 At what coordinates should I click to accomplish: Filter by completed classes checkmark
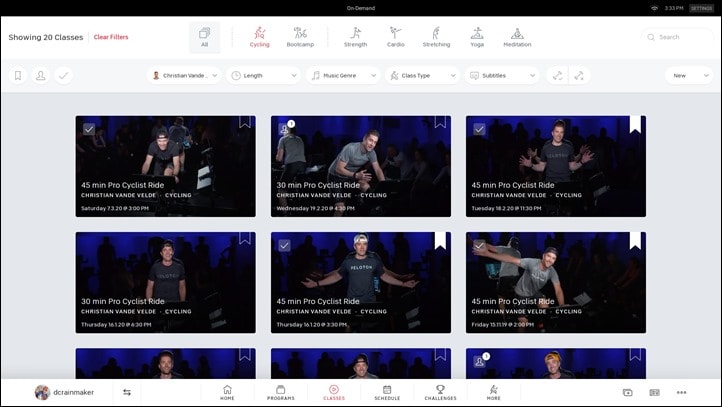pos(64,76)
